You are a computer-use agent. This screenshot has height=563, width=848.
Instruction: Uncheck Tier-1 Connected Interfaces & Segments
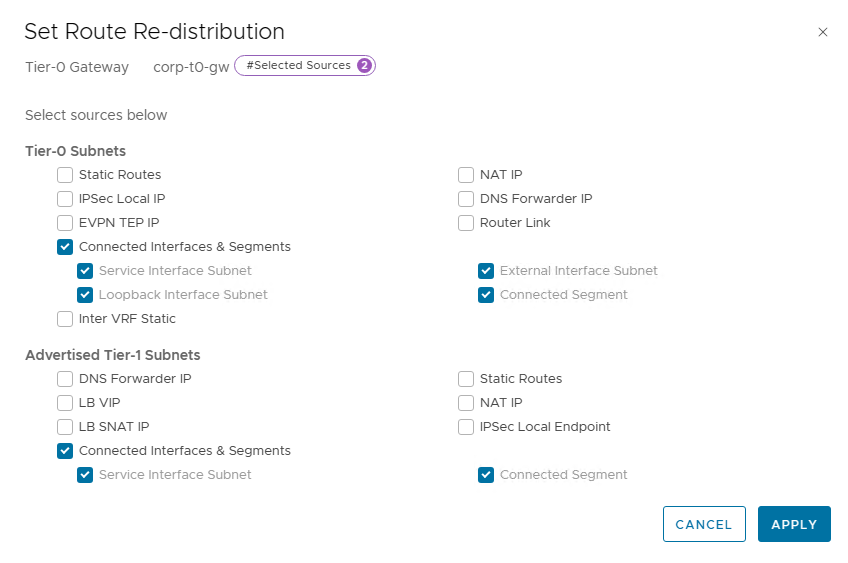[x=65, y=451]
